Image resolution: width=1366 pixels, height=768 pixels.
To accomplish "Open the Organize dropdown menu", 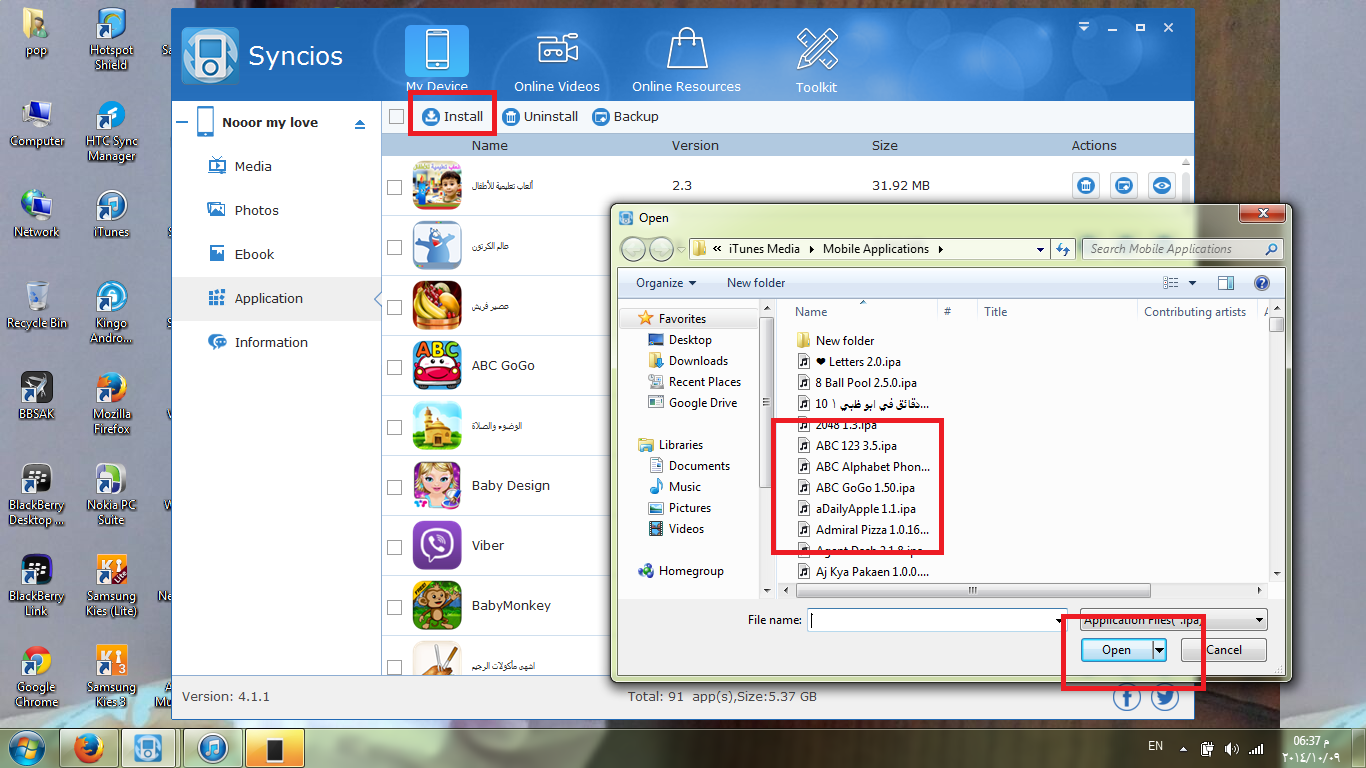I will (x=666, y=283).
